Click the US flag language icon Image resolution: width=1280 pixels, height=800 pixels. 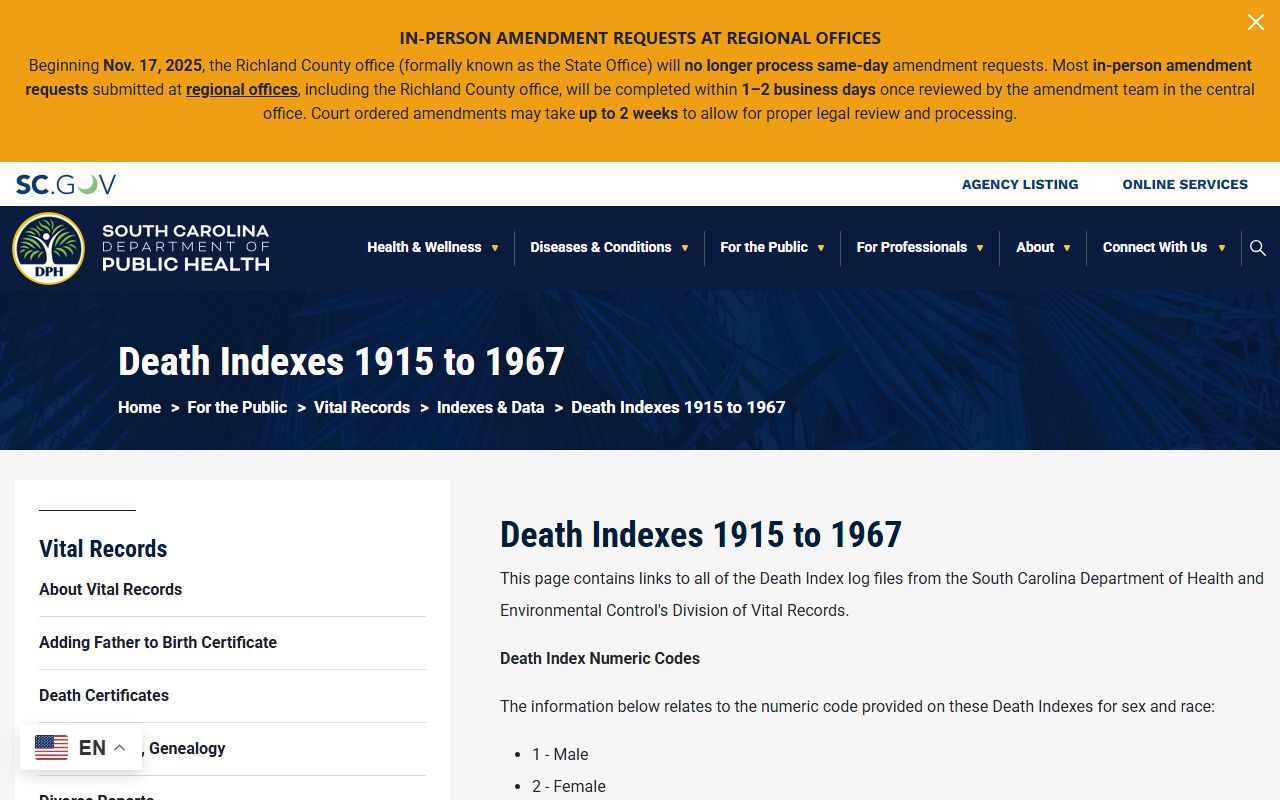point(51,747)
